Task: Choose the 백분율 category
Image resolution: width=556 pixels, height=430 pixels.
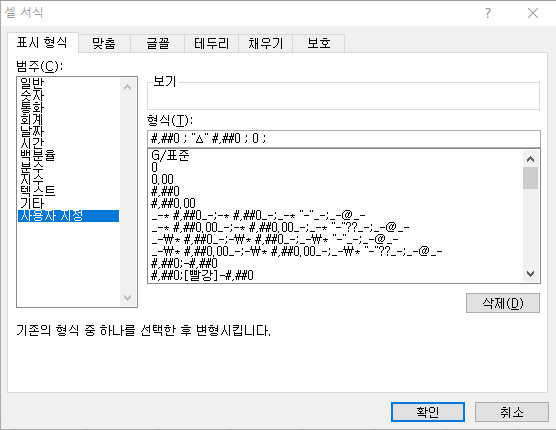Action: coord(68,156)
